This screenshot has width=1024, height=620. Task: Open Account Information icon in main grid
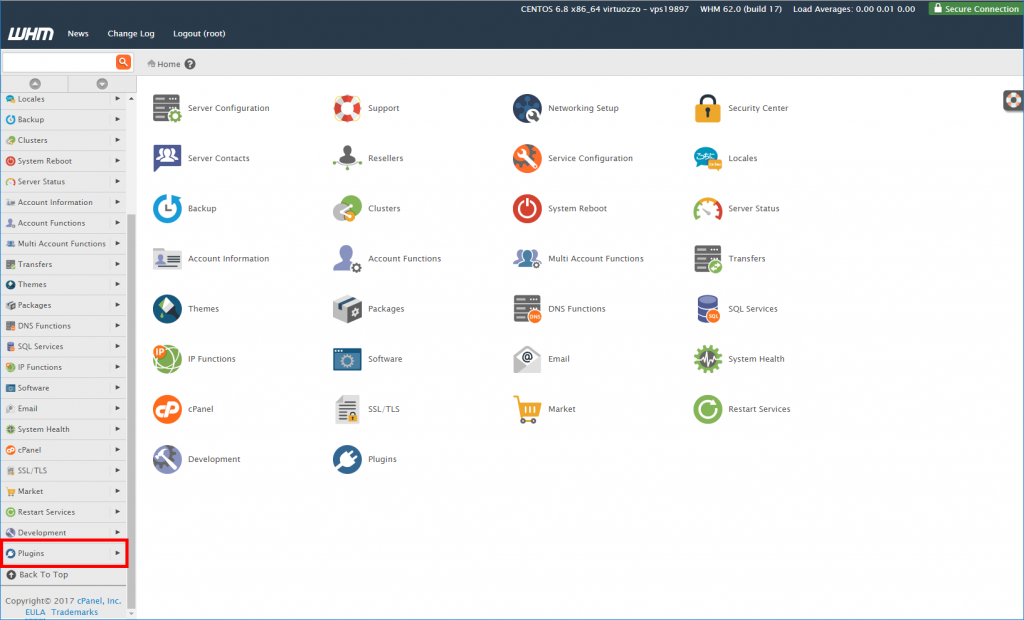(x=167, y=259)
